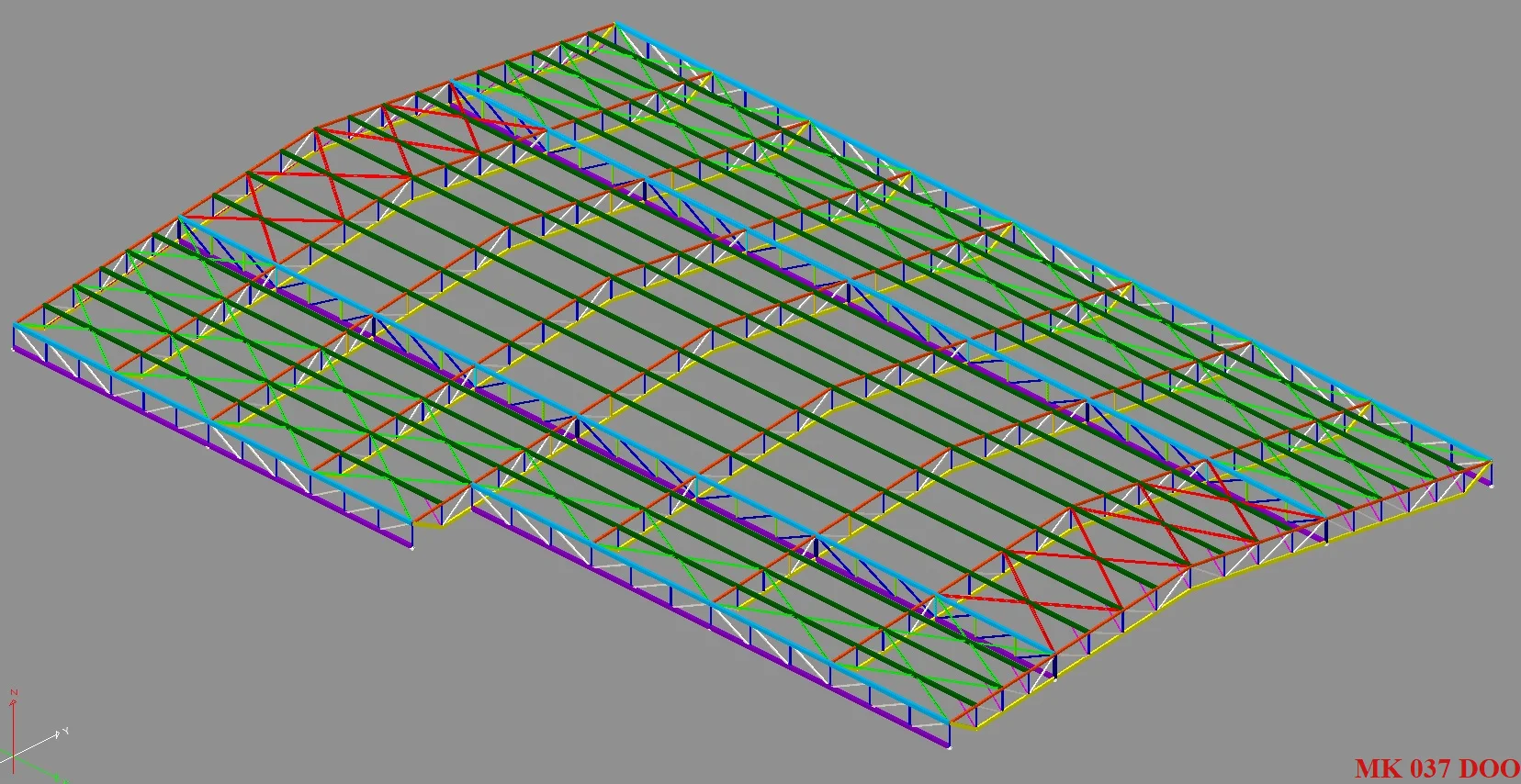Select the purple front-edge beam right of the notch
The height and width of the screenshot is (784, 1521).
coord(707,626)
